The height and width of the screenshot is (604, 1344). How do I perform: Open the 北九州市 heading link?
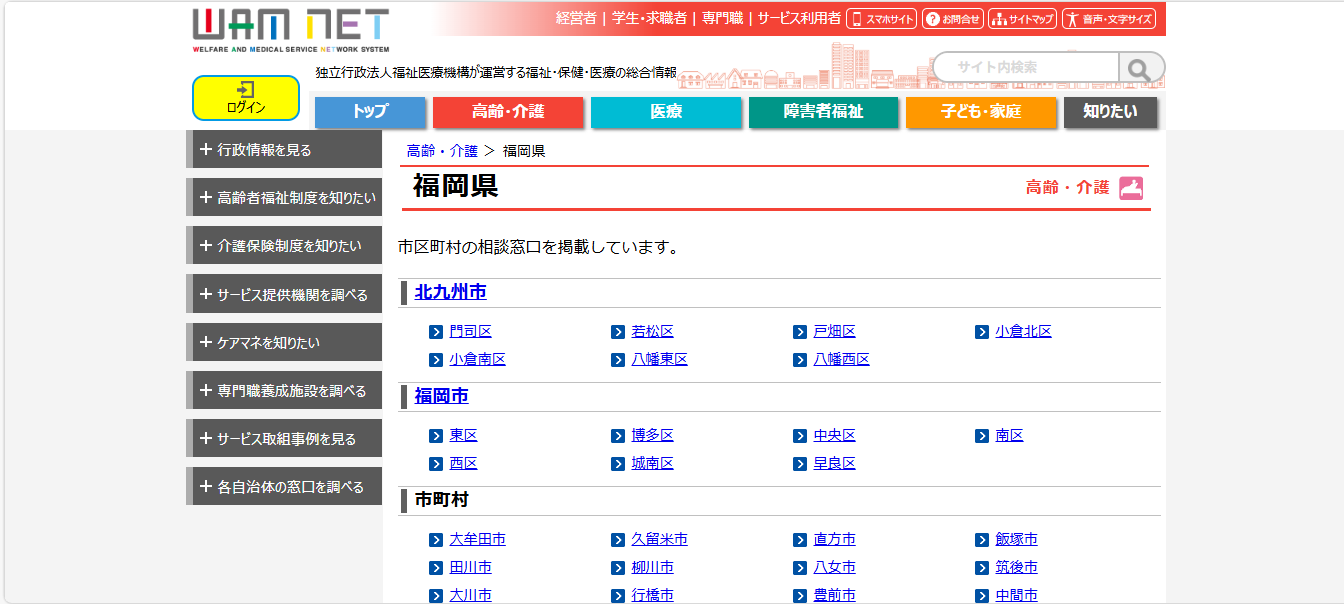450,293
